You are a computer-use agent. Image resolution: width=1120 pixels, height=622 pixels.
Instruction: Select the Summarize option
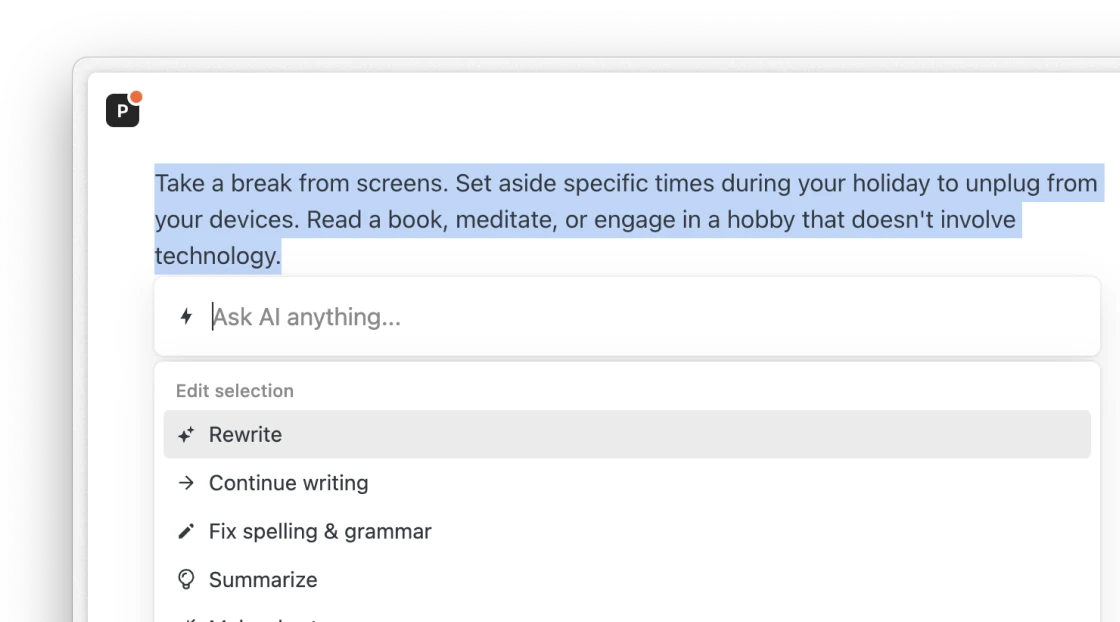262,579
